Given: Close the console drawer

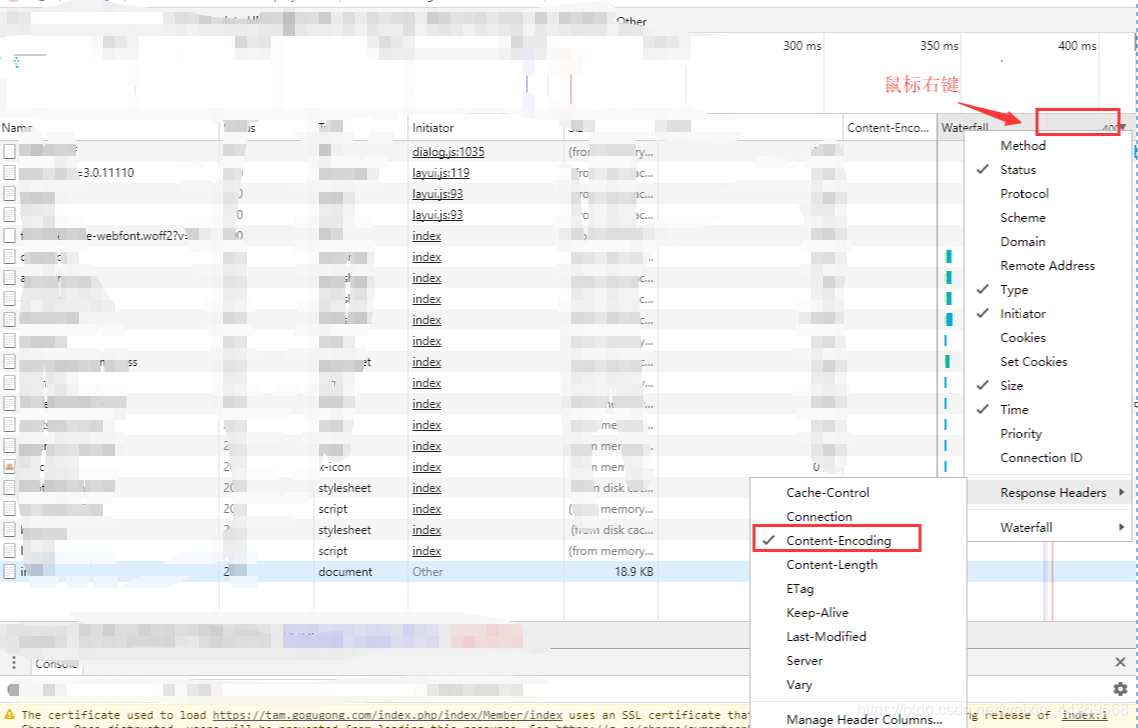Looking at the screenshot, I should (1120, 662).
